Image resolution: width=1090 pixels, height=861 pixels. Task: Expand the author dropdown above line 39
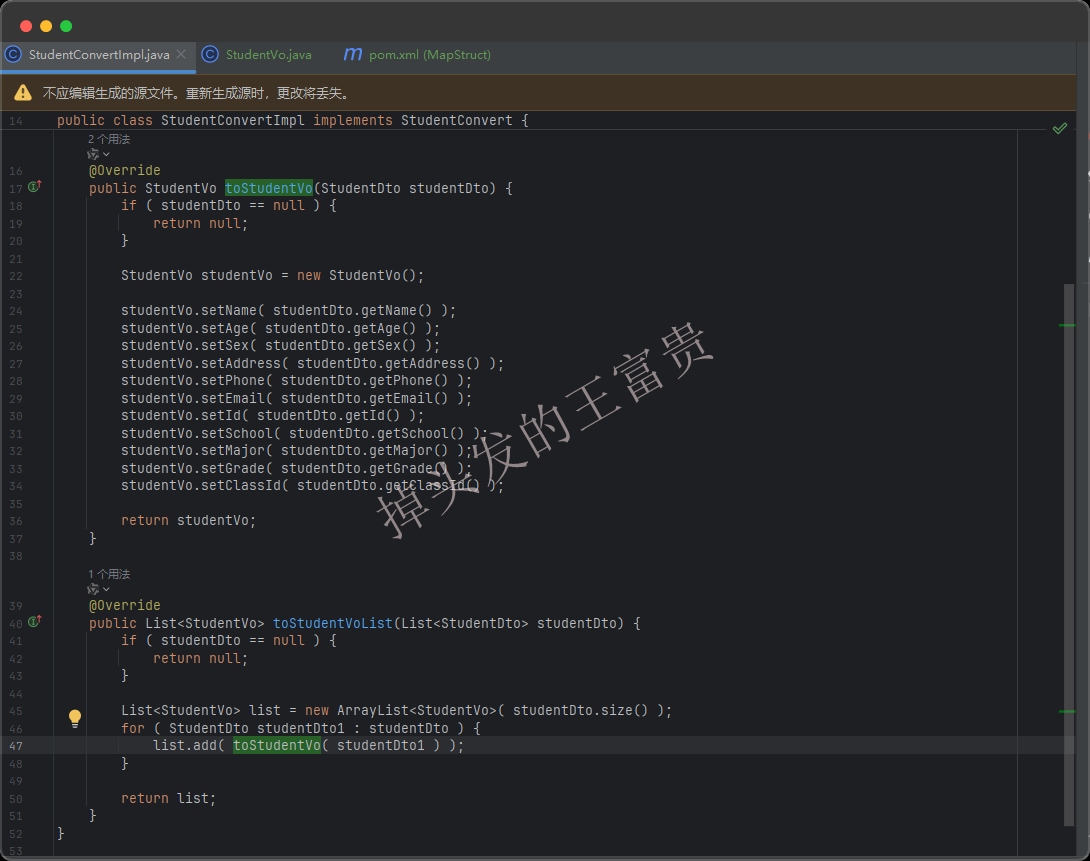tap(98, 589)
